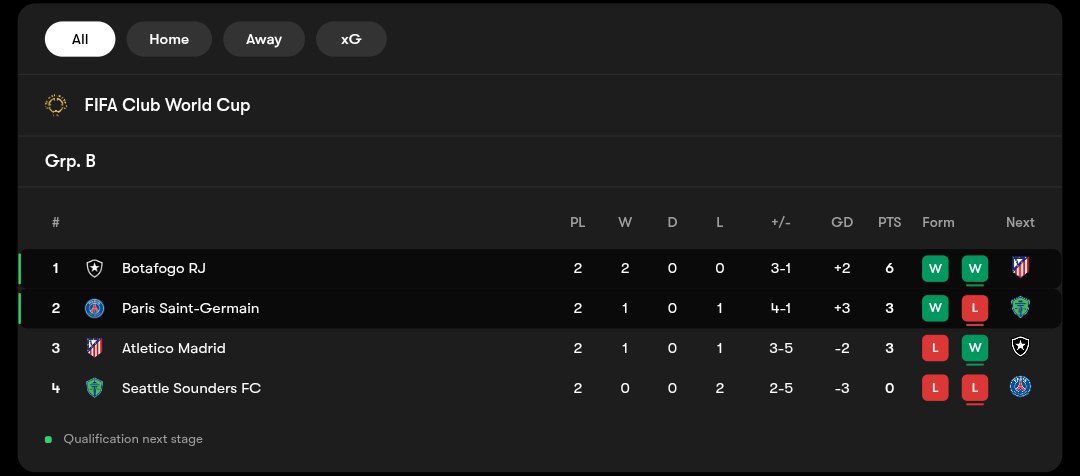
Task: Open PSG's next opponent Sounders crest
Action: [x=1020, y=307]
